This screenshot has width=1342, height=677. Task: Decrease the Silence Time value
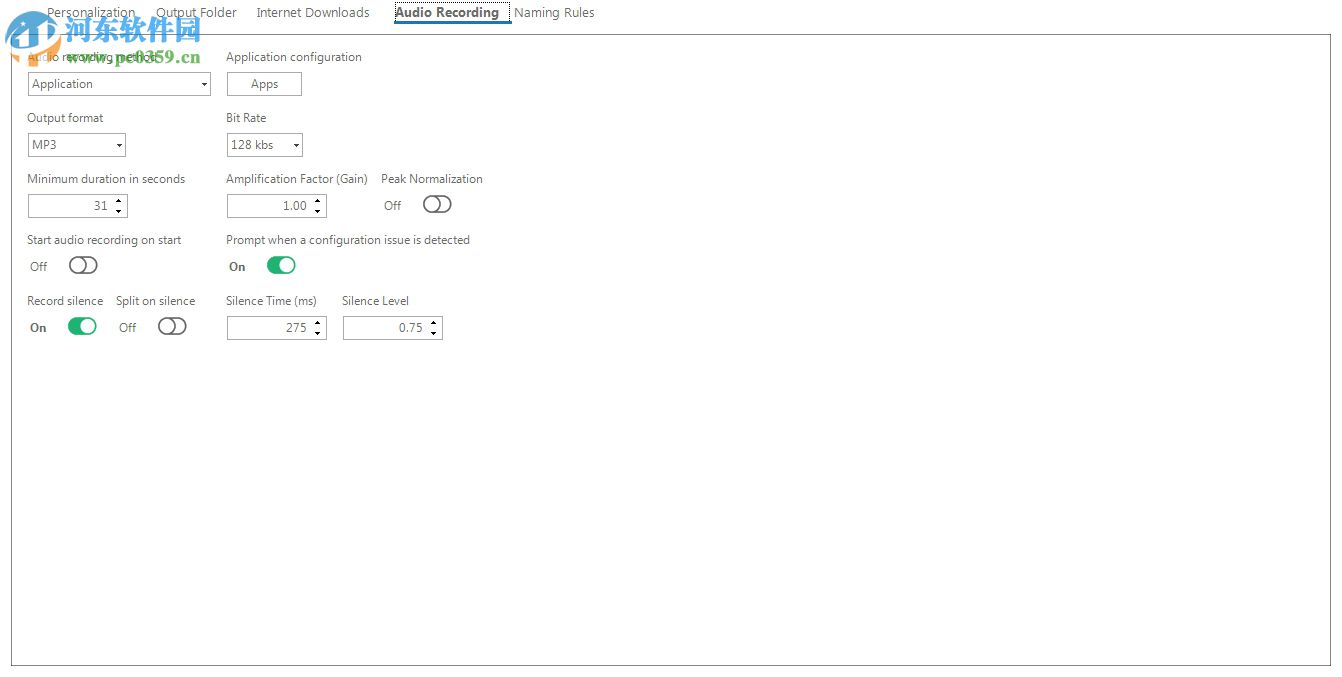tap(318, 333)
